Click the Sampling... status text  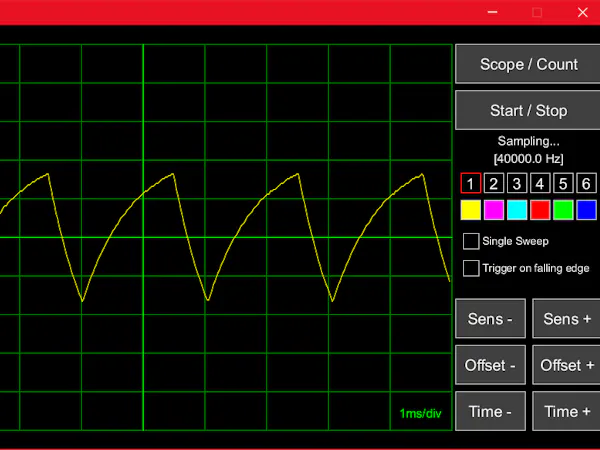pyautogui.click(x=528, y=141)
